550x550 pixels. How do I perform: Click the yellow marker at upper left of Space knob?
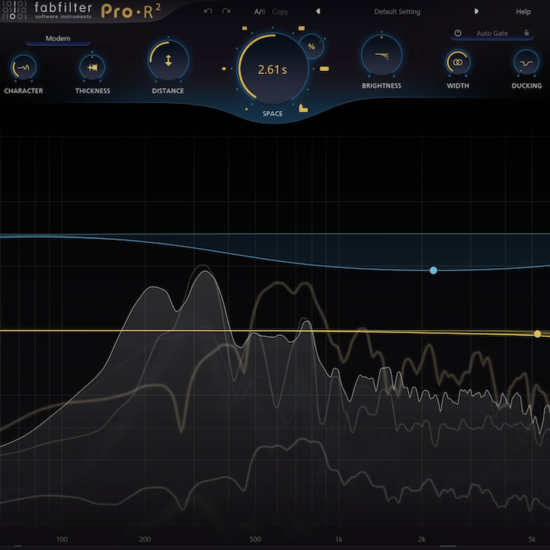coord(244,28)
